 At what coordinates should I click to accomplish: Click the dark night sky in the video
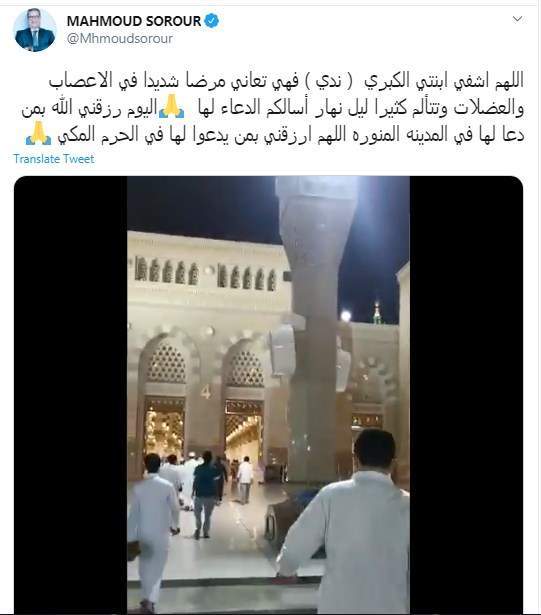click(x=204, y=206)
